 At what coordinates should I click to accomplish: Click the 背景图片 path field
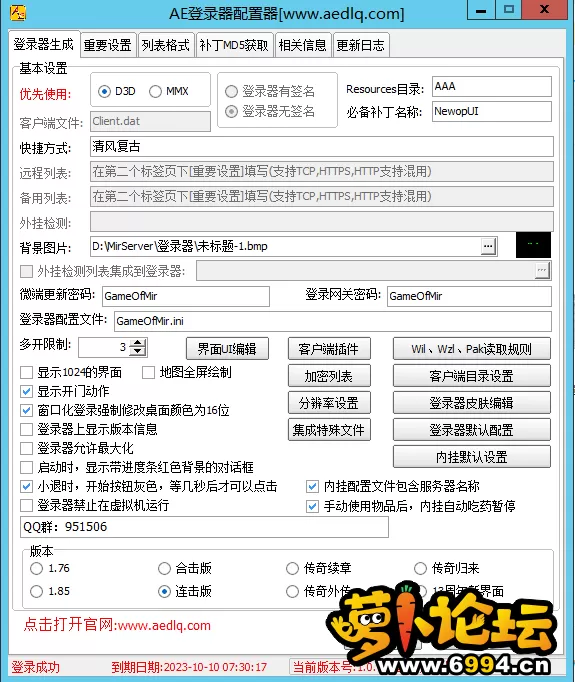point(286,247)
